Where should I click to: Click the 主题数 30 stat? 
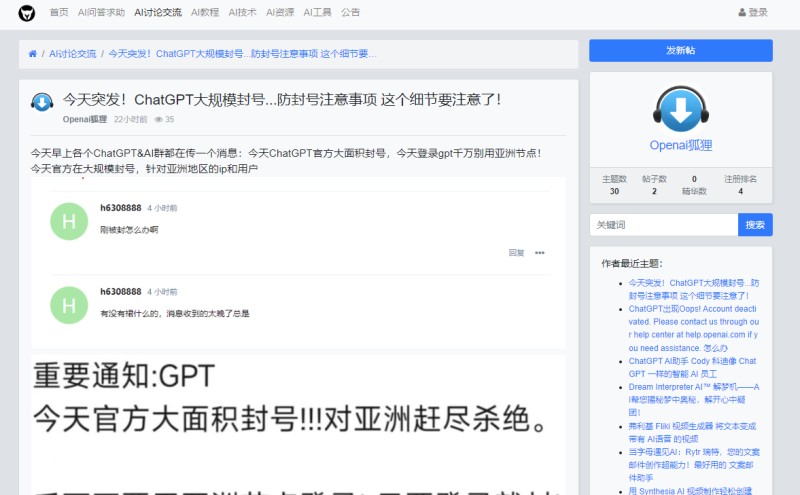[x=614, y=185]
